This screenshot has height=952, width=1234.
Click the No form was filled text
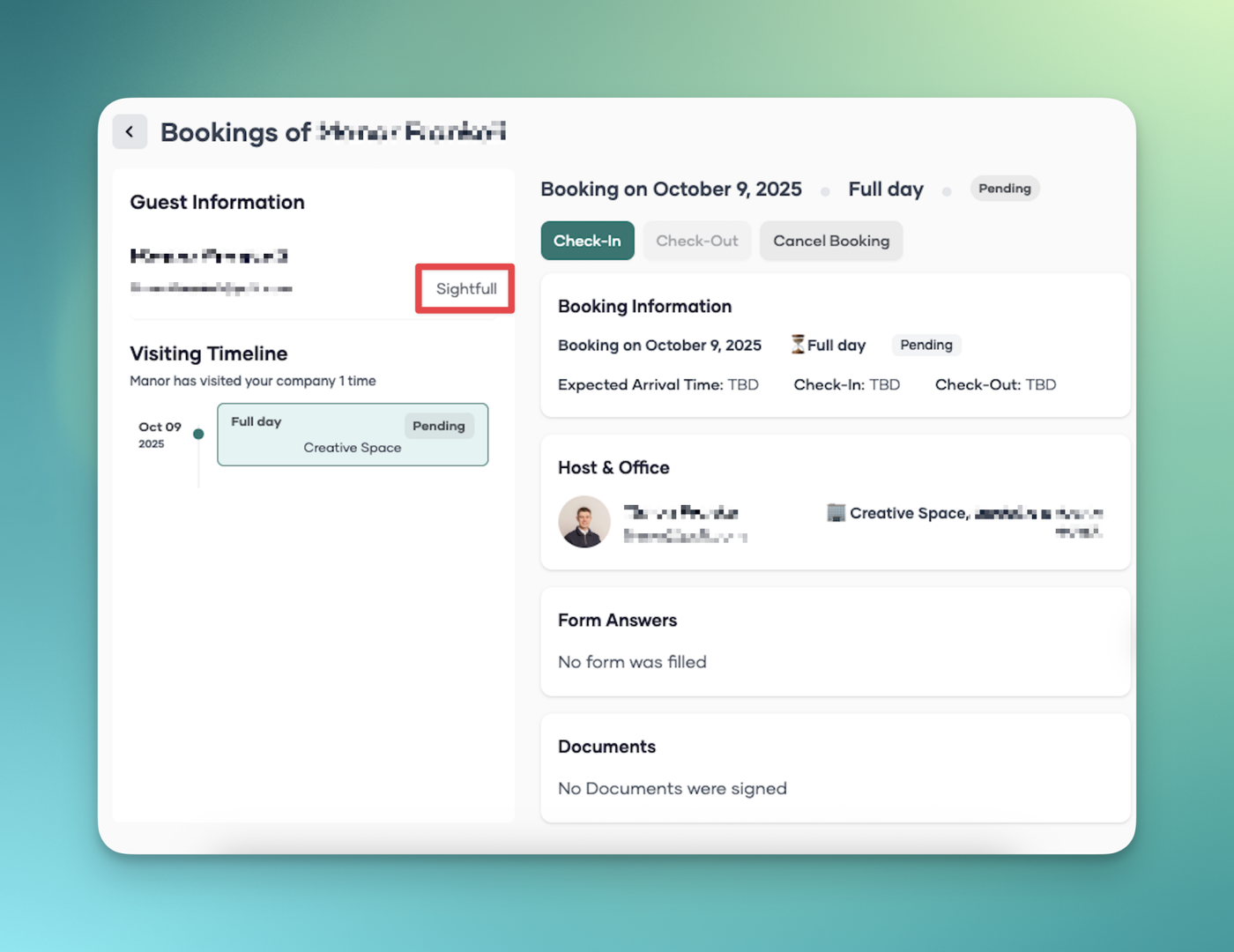coord(632,662)
